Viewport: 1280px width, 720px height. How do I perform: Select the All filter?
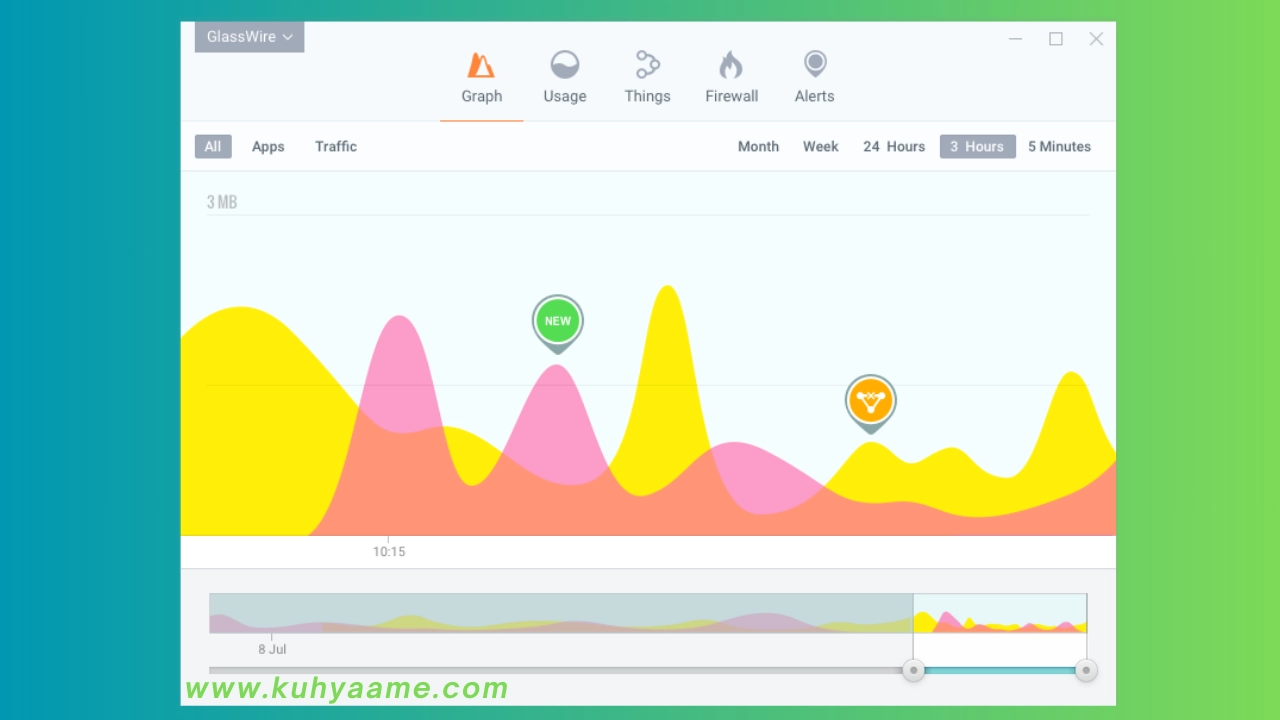[213, 146]
